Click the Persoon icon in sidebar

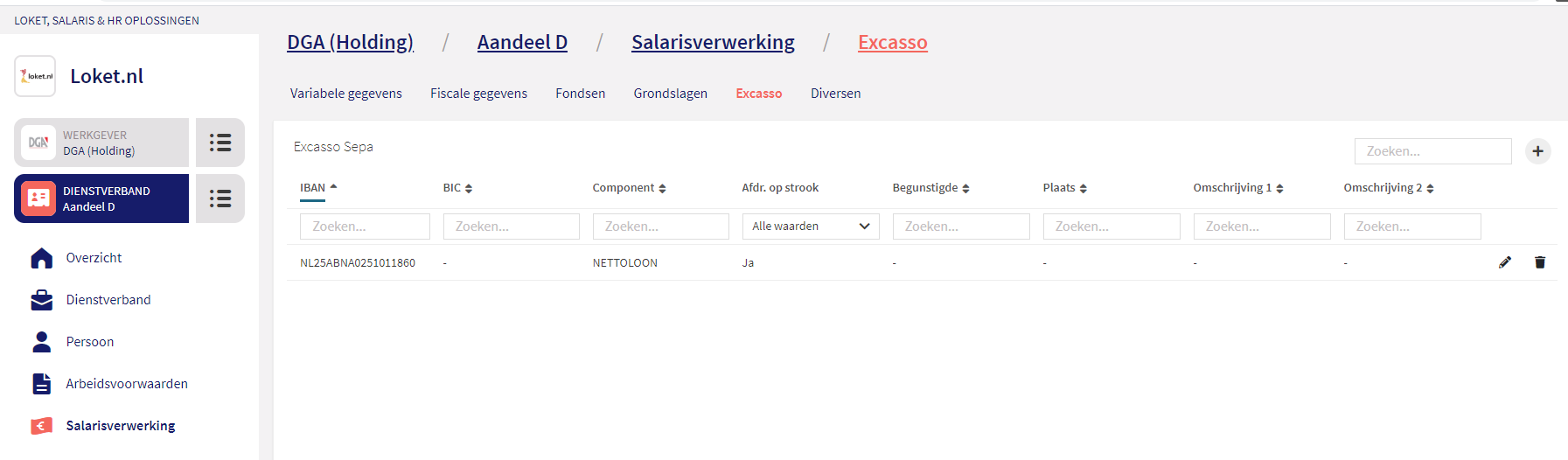coord(41,342)
